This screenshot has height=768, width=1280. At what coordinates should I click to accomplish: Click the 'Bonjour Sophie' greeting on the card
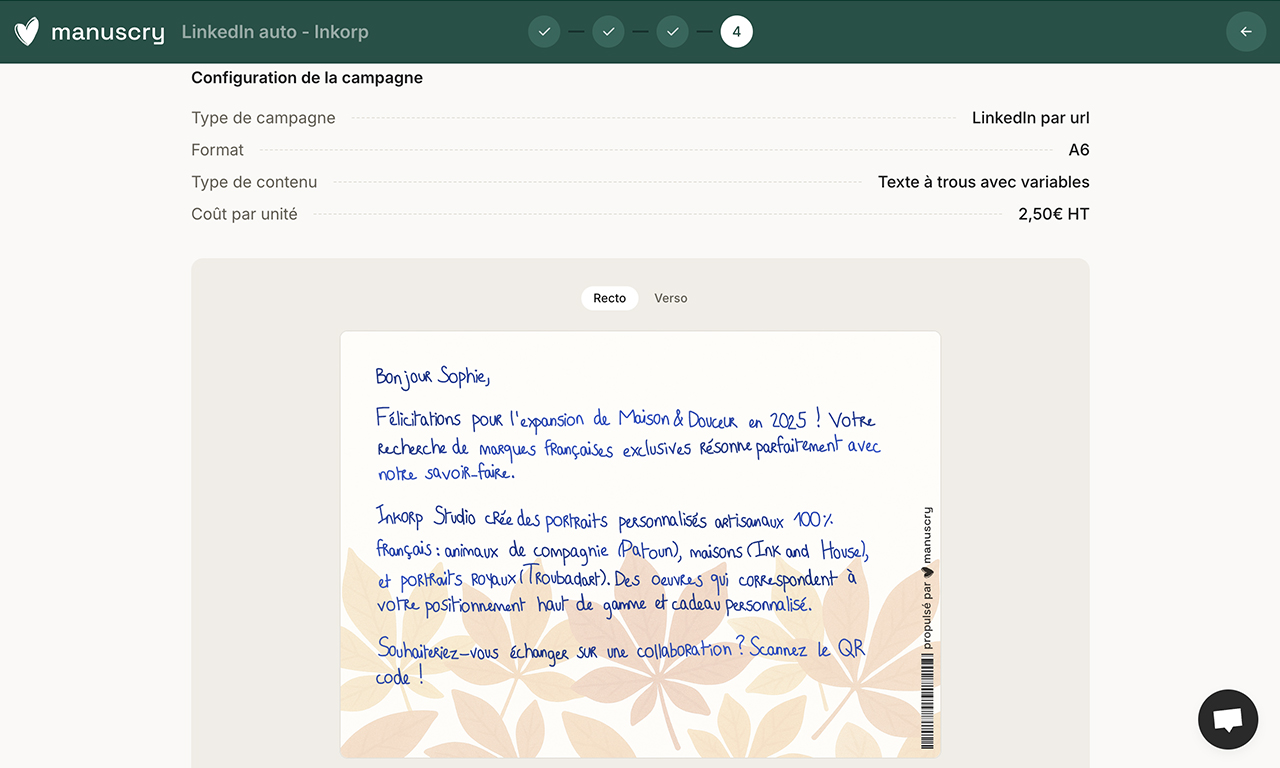point(432,376)
